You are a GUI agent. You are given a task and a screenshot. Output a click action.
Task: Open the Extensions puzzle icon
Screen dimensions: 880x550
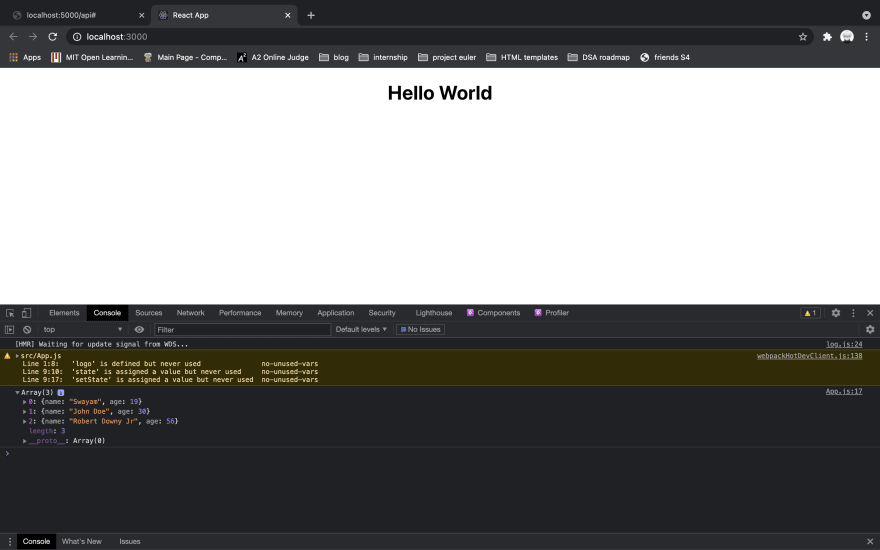click(827, 36)
